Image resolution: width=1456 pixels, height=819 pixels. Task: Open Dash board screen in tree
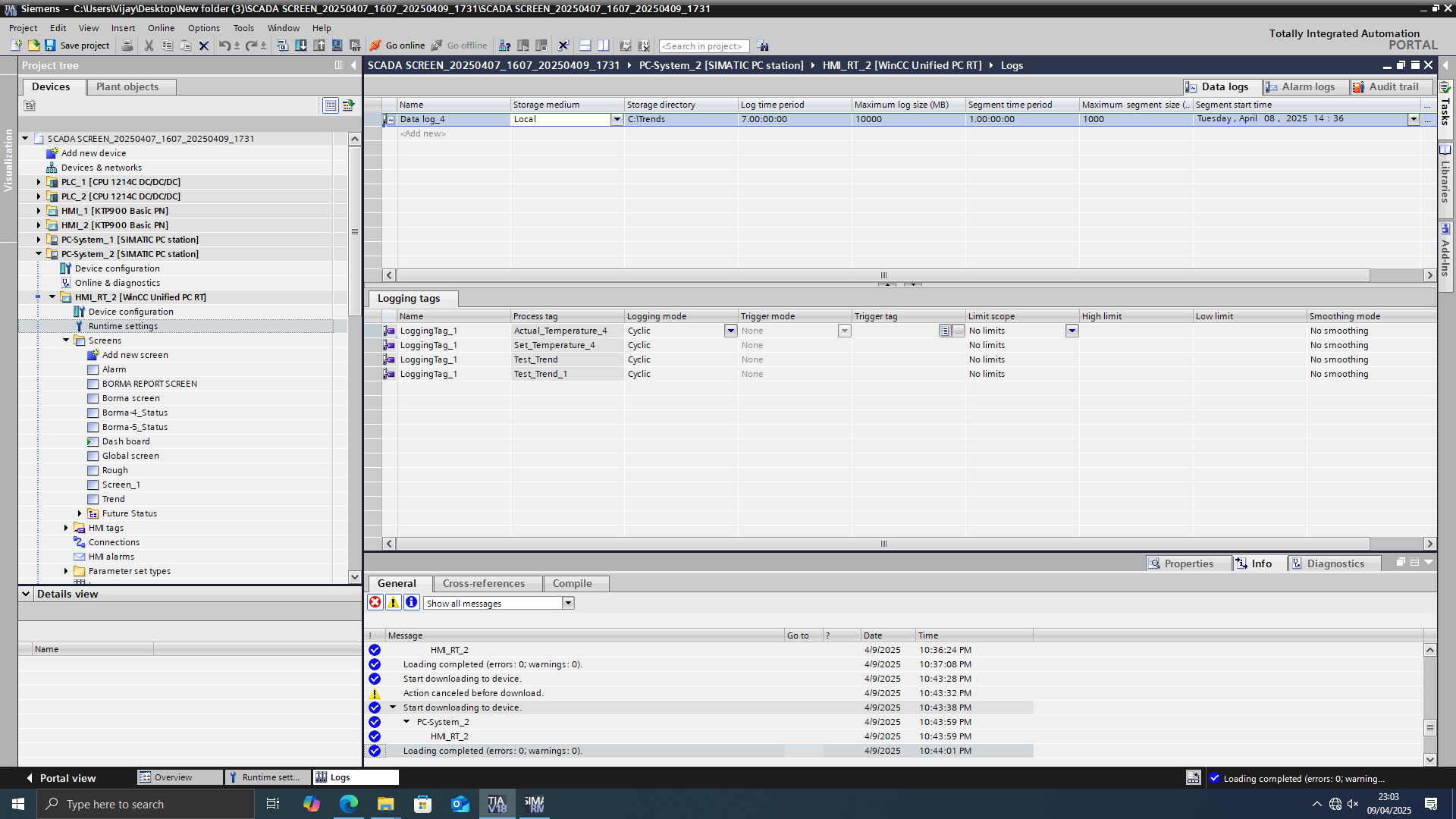click(126, 441)
